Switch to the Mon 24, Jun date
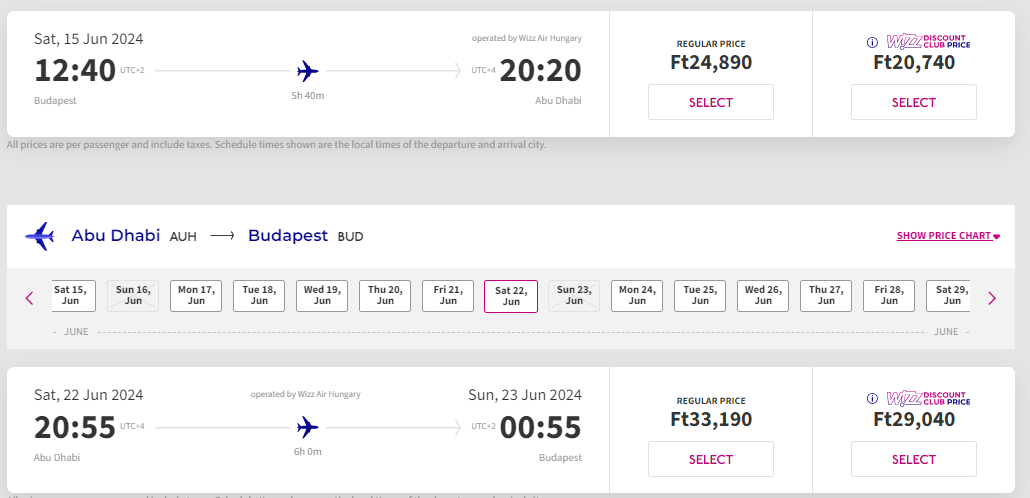 (637, 295)
